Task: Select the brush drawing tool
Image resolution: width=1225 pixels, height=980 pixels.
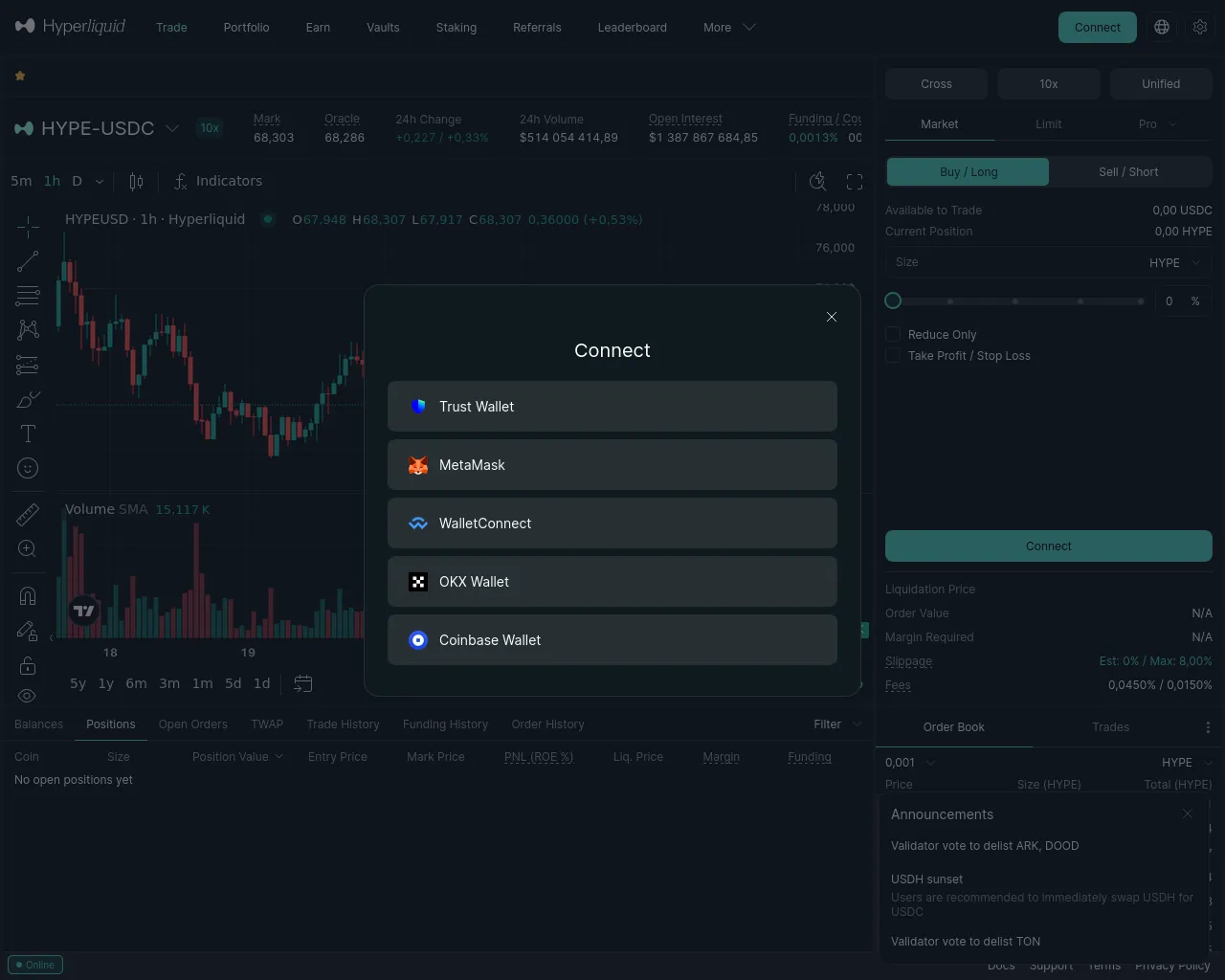Action: pos(28,399)
